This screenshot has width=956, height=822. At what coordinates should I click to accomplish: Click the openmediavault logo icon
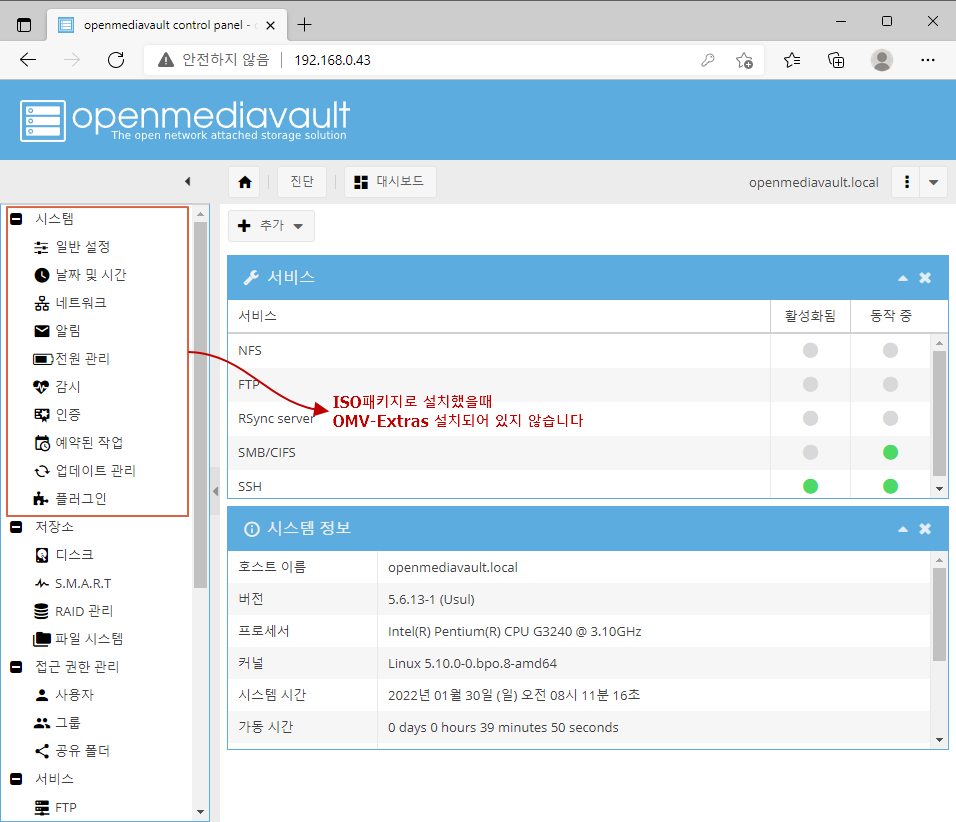pyautogui.click(x=43, y=121)
